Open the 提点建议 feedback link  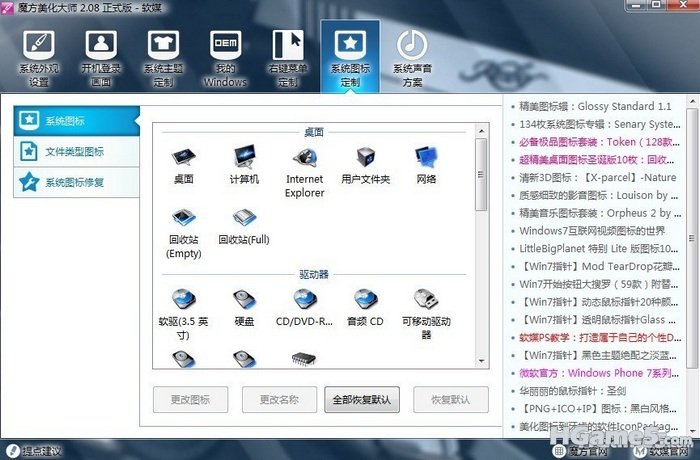pyautogui.click(x=35, y=451)
